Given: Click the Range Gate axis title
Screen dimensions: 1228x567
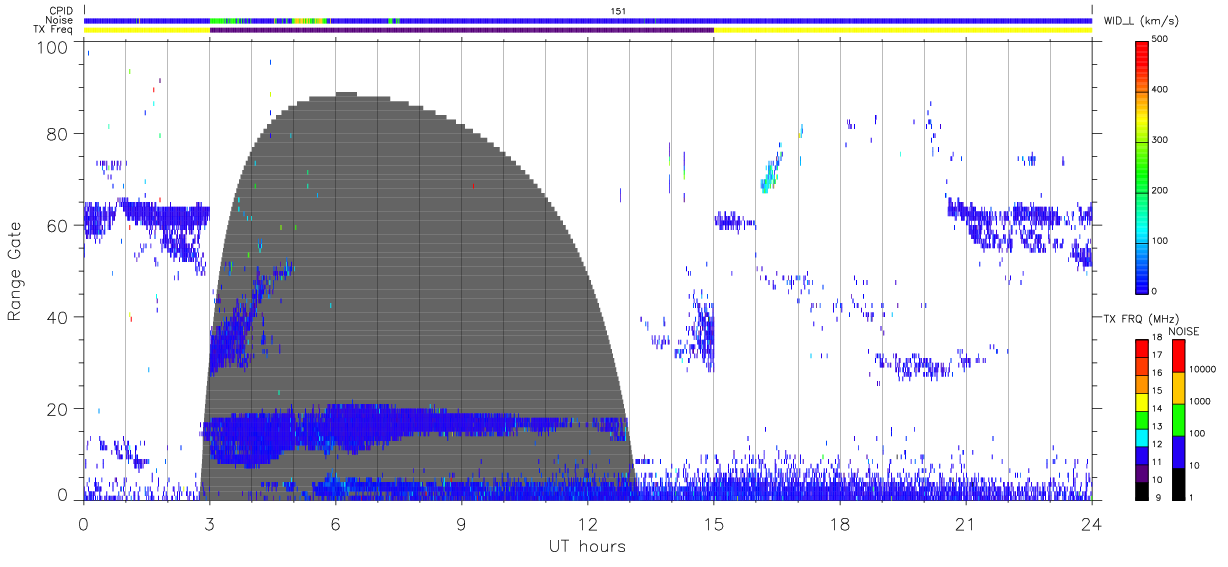Looking at the screenshot, I should click(x=15, y=272).
